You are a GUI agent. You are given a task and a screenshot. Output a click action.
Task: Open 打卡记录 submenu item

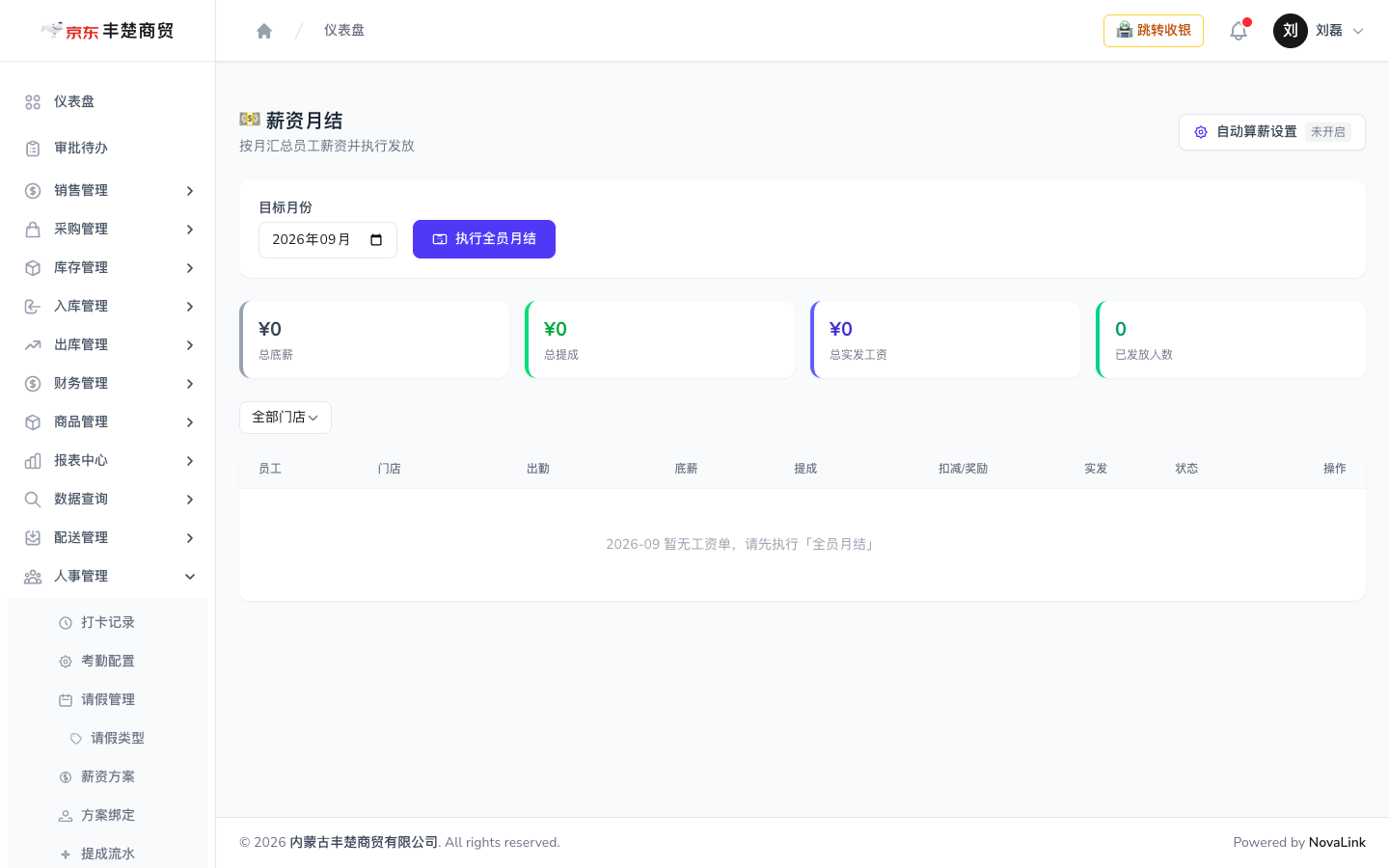[108, 622]
